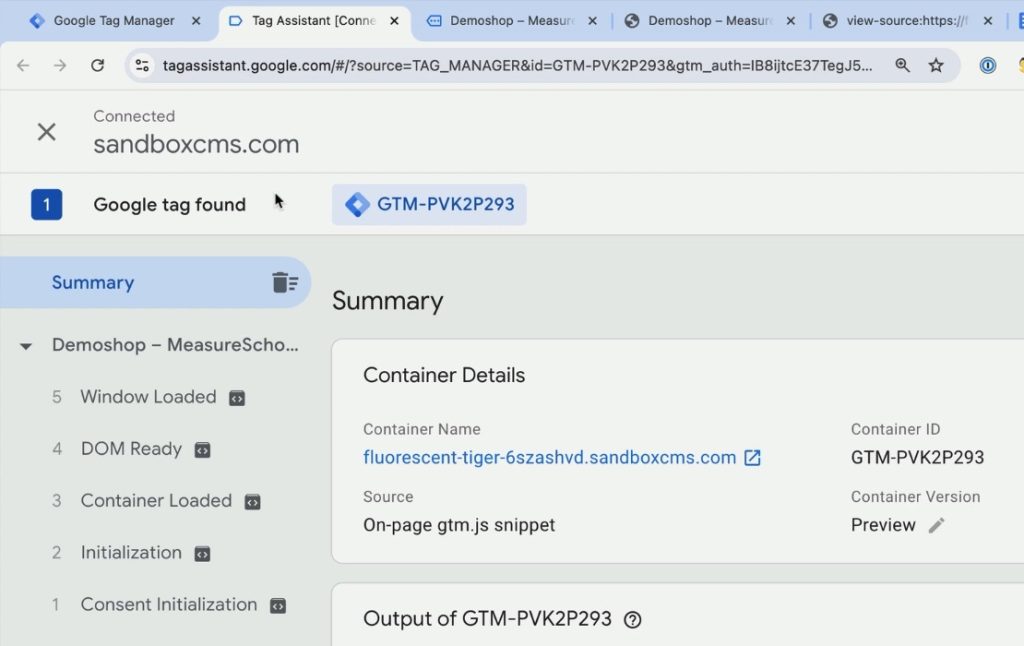Screen dimensions: 1024x646
Task: Close the first Demoshop tab
Action: [x=592, y=21]
